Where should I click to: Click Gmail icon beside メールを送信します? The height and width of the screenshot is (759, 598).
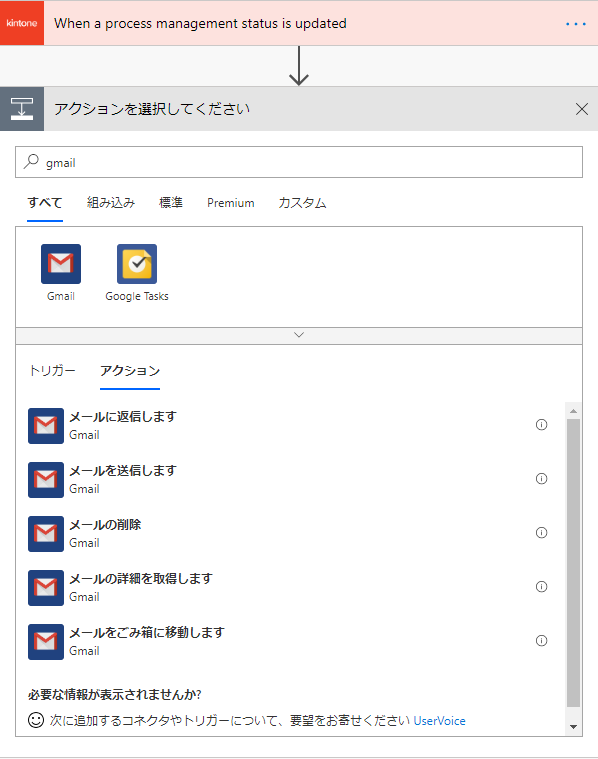pyautogui.click(x=46, y=480)
